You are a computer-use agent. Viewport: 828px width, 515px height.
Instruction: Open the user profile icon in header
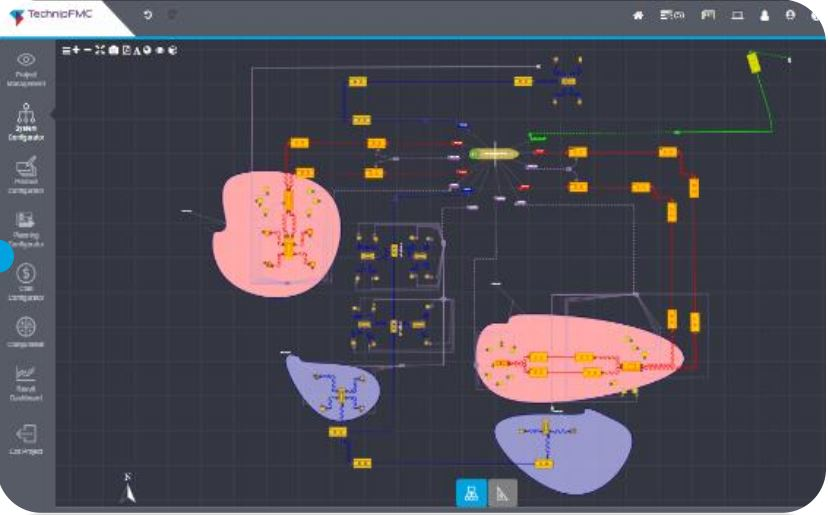[x=764, y=16]
